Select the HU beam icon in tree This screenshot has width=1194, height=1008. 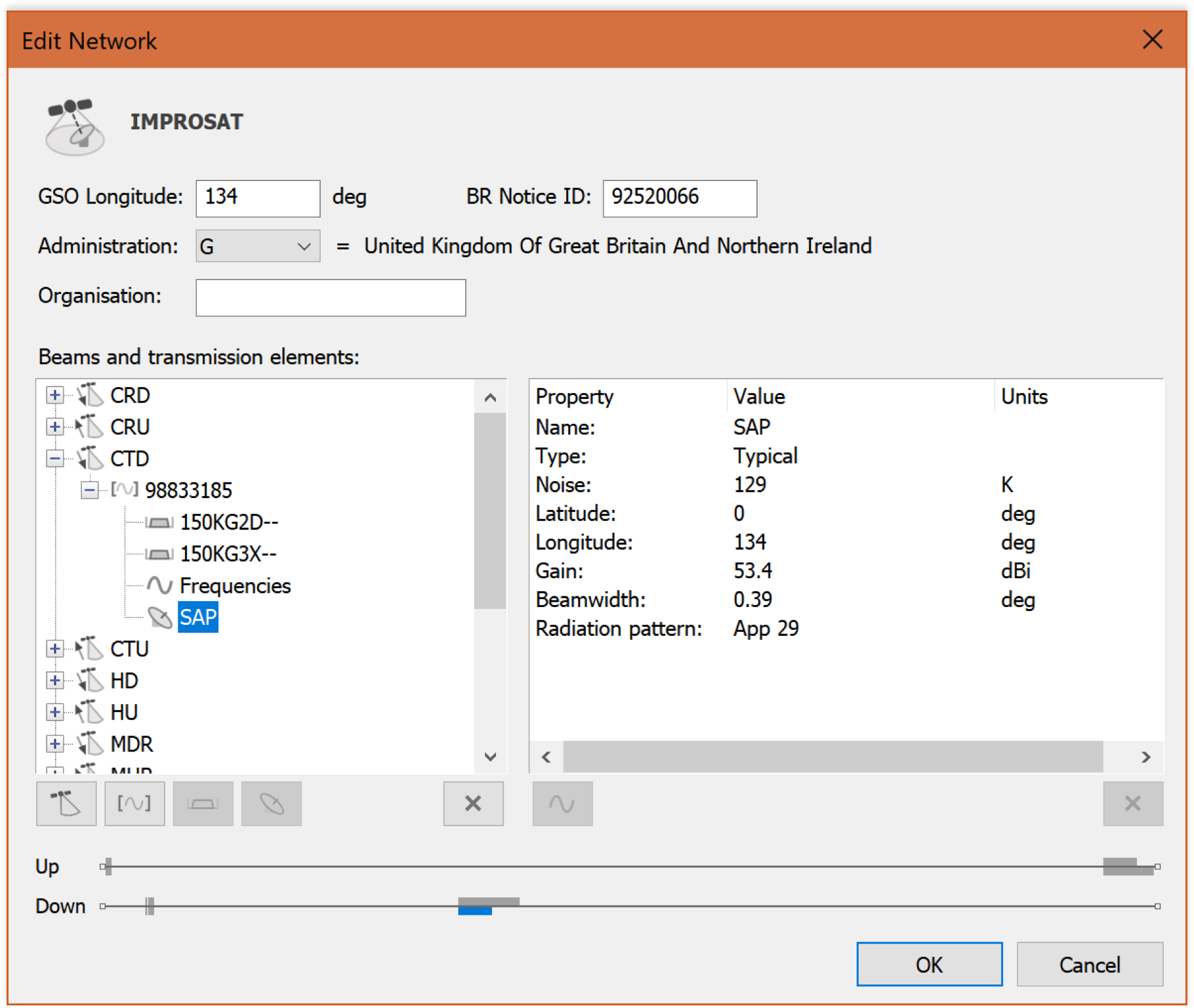[x=90, y=711]
